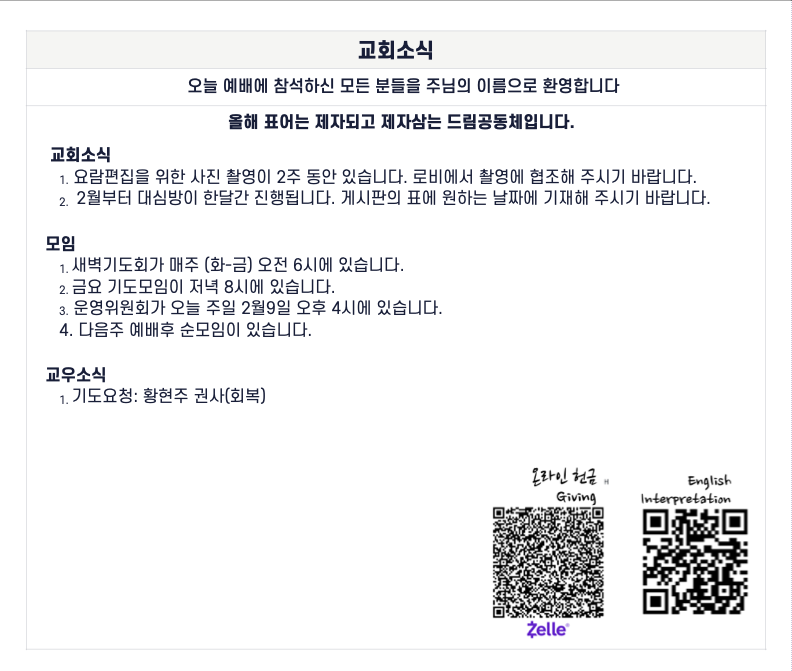The height and width of the screenshot is (671, 792).
Task: Click the top-left finder square of the interpretation QR
Action: (656, 522)
